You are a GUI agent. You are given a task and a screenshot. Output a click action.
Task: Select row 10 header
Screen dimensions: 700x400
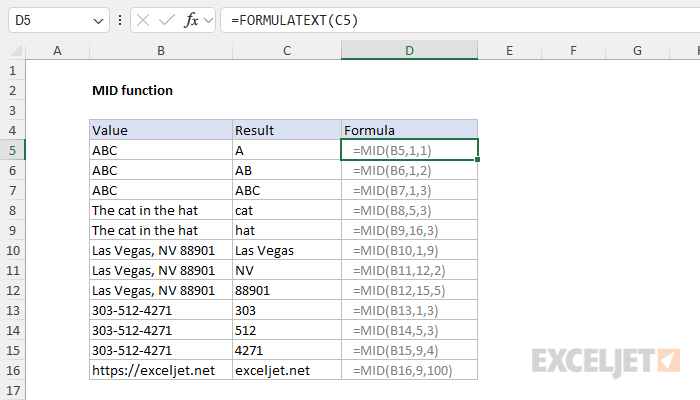(x=12, y=250)
